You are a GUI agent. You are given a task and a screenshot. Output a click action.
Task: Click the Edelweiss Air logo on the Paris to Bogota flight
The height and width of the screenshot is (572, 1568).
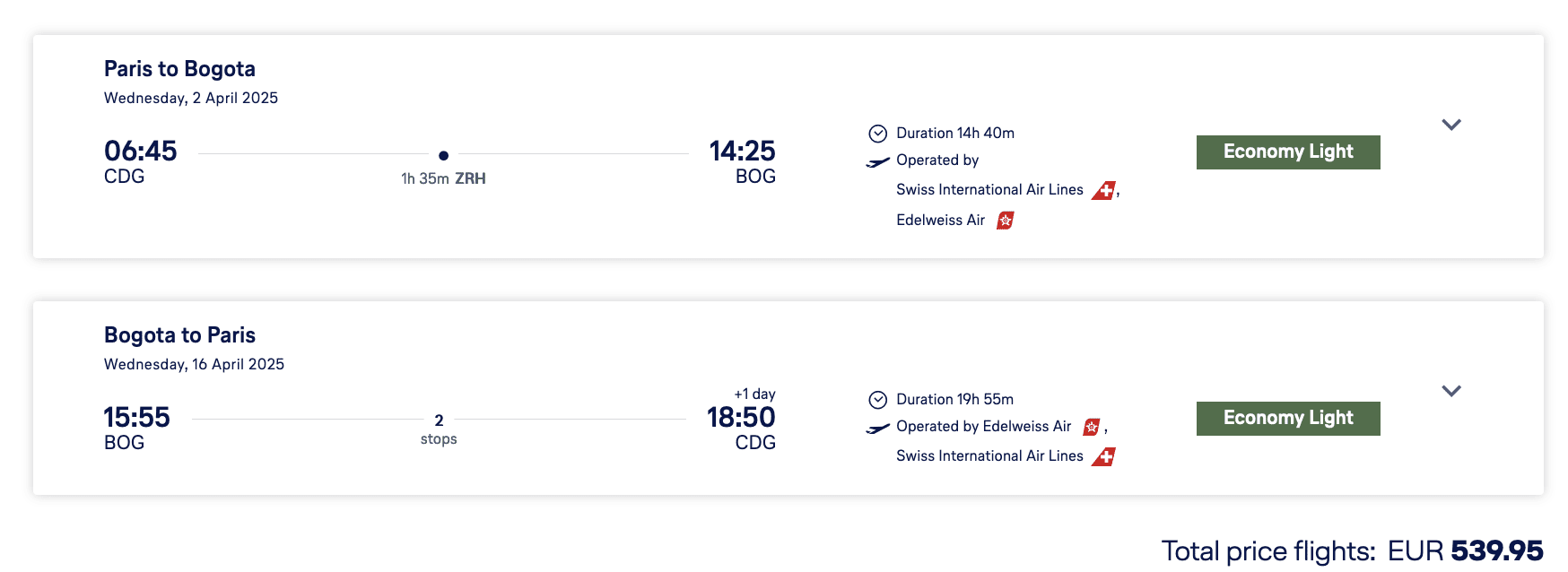pos(1006,221)
